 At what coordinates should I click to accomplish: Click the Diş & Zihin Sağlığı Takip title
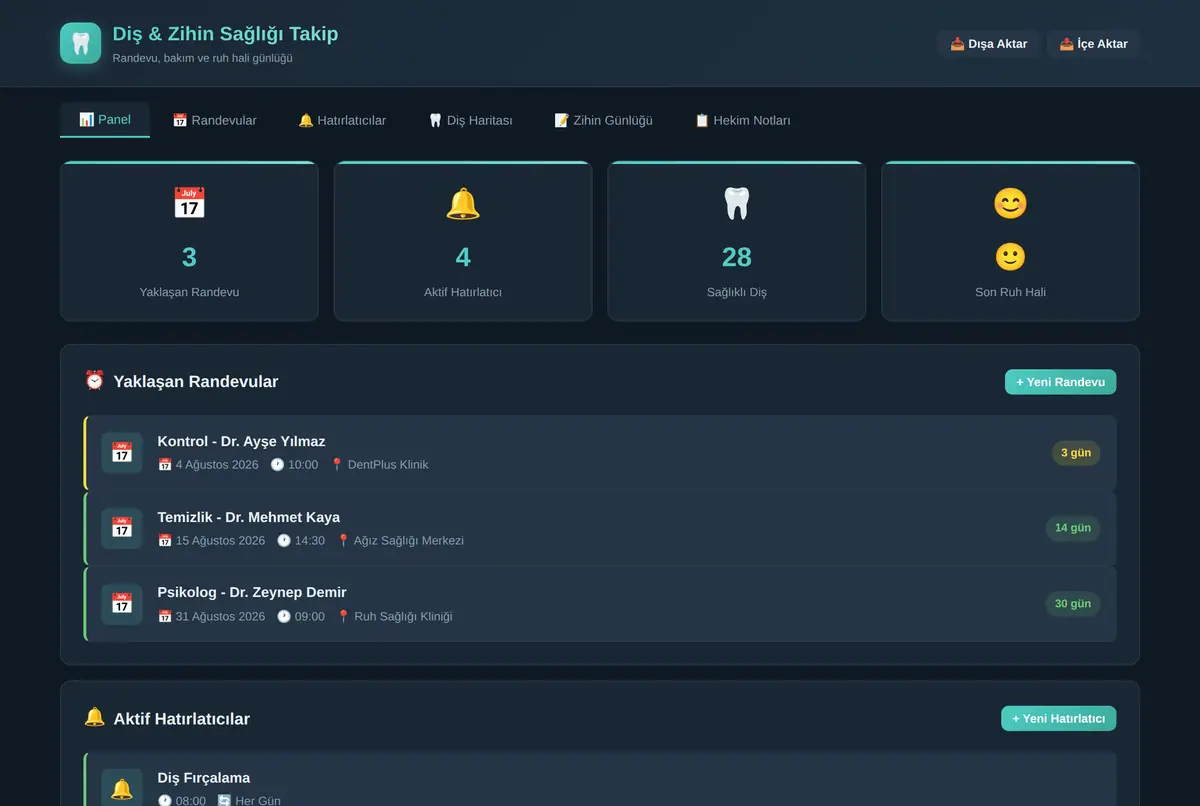pyautogui.click(x=226, y=33)
